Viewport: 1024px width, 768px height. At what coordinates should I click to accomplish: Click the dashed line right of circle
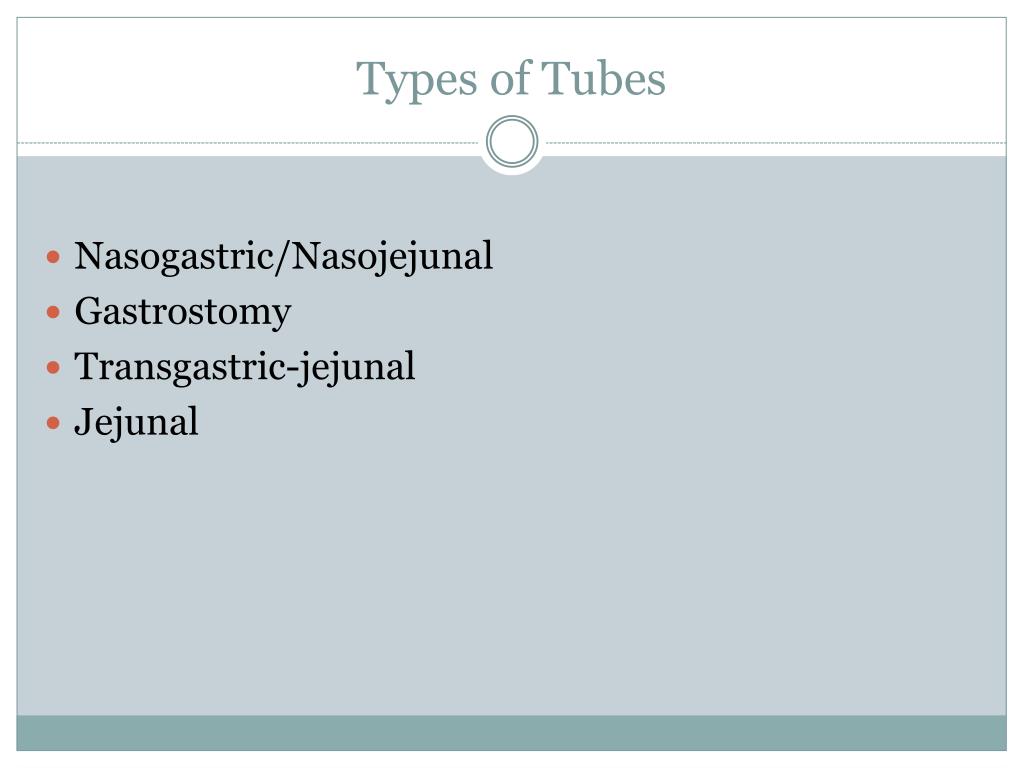coord(776,142)
